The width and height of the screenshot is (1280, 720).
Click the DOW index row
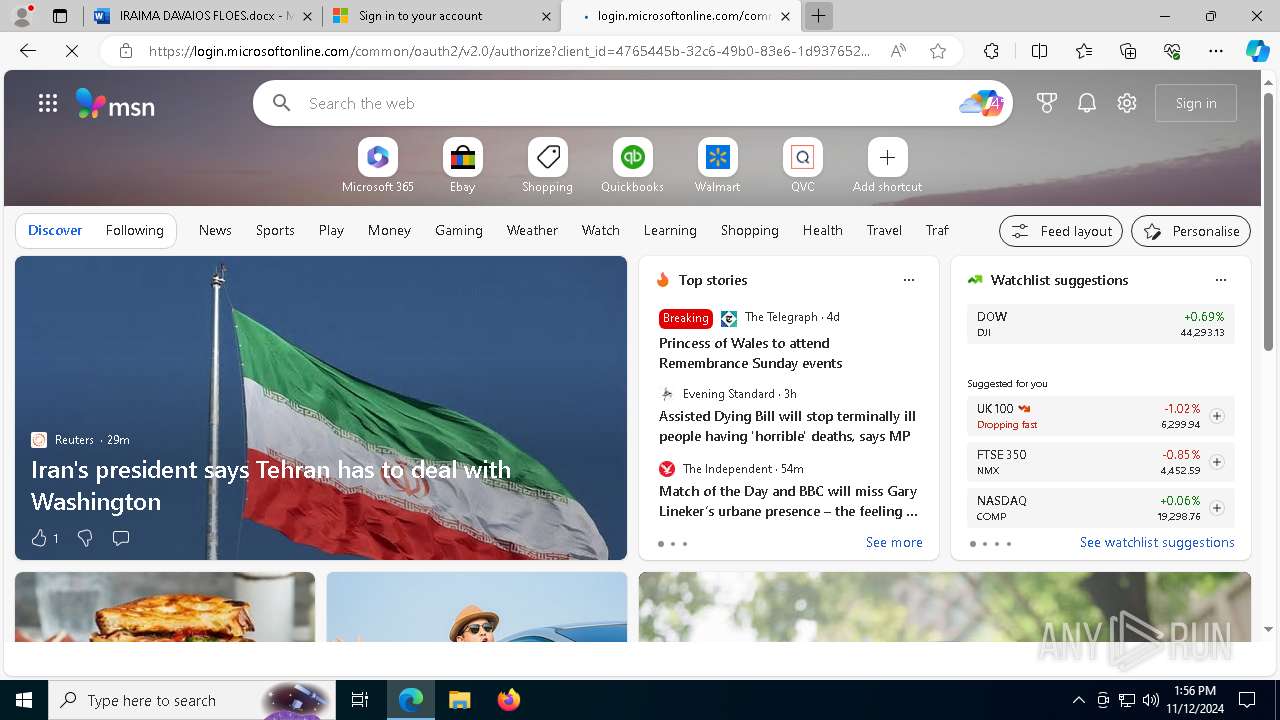point(1101,324)
